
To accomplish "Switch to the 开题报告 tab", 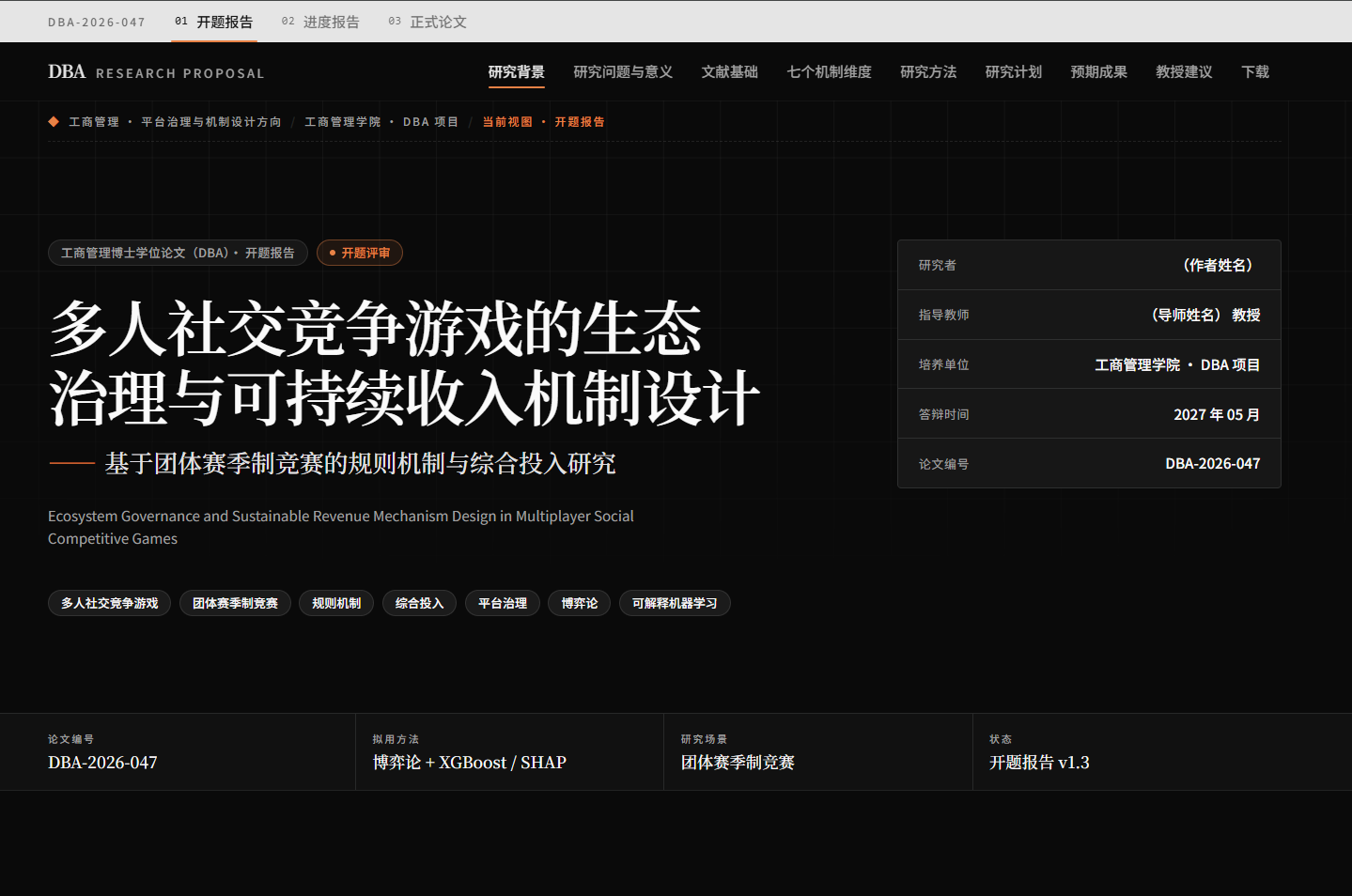I will coord(213,22).
